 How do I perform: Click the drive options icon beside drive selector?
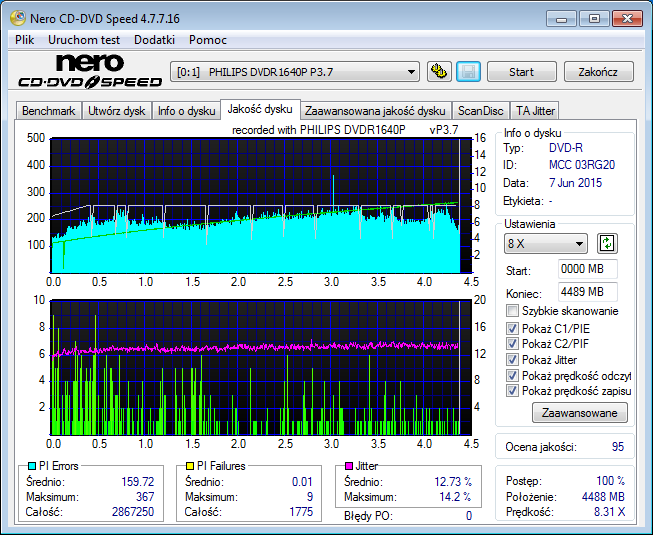pos(439,72)
